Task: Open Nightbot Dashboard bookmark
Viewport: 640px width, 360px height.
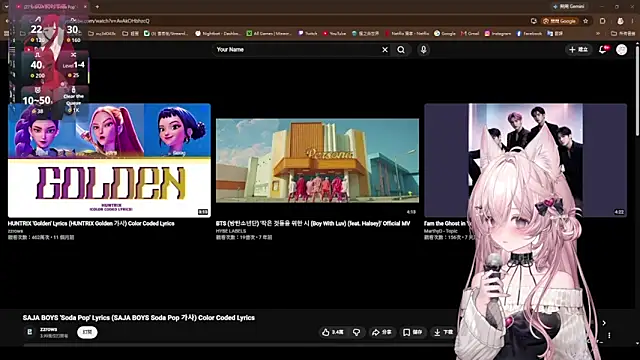Action: tap(217, 33)
